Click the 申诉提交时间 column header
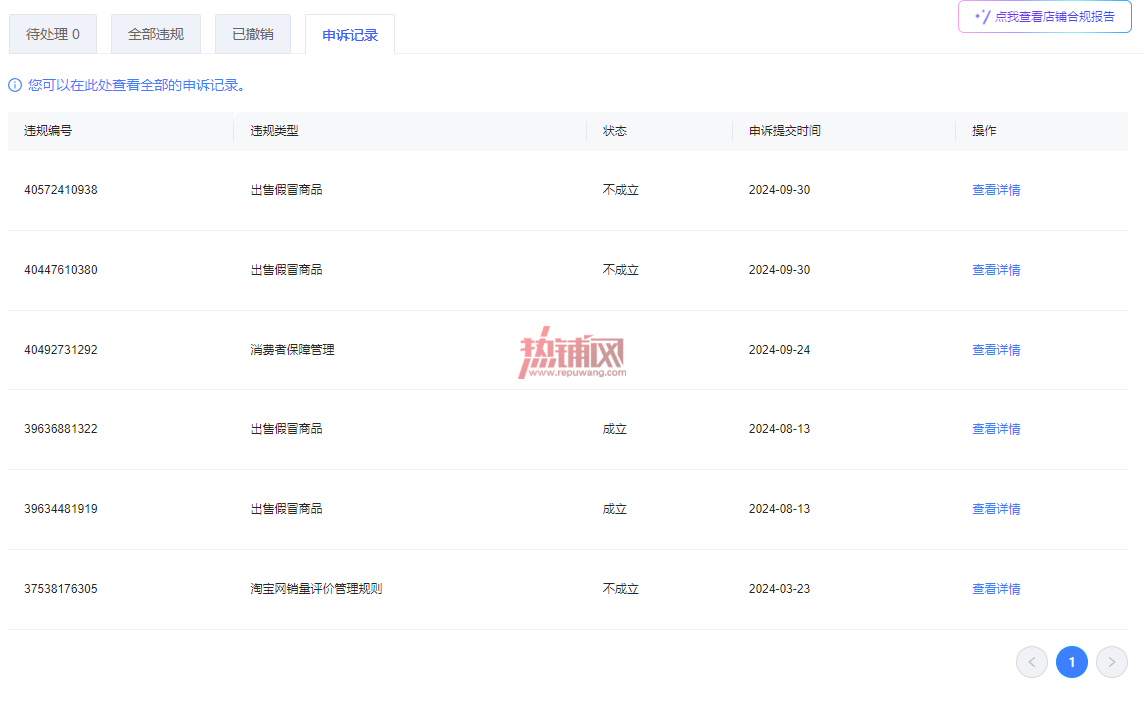This screenshot has width=1144, height=705. click(x=784, y=131)
